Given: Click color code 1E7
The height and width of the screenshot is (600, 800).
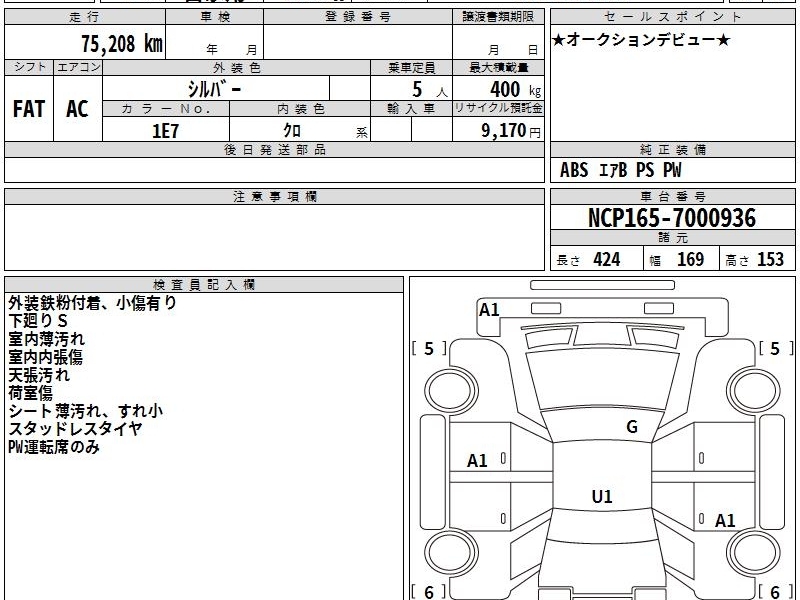Looking at the screenshot, I should click(165, 131).
